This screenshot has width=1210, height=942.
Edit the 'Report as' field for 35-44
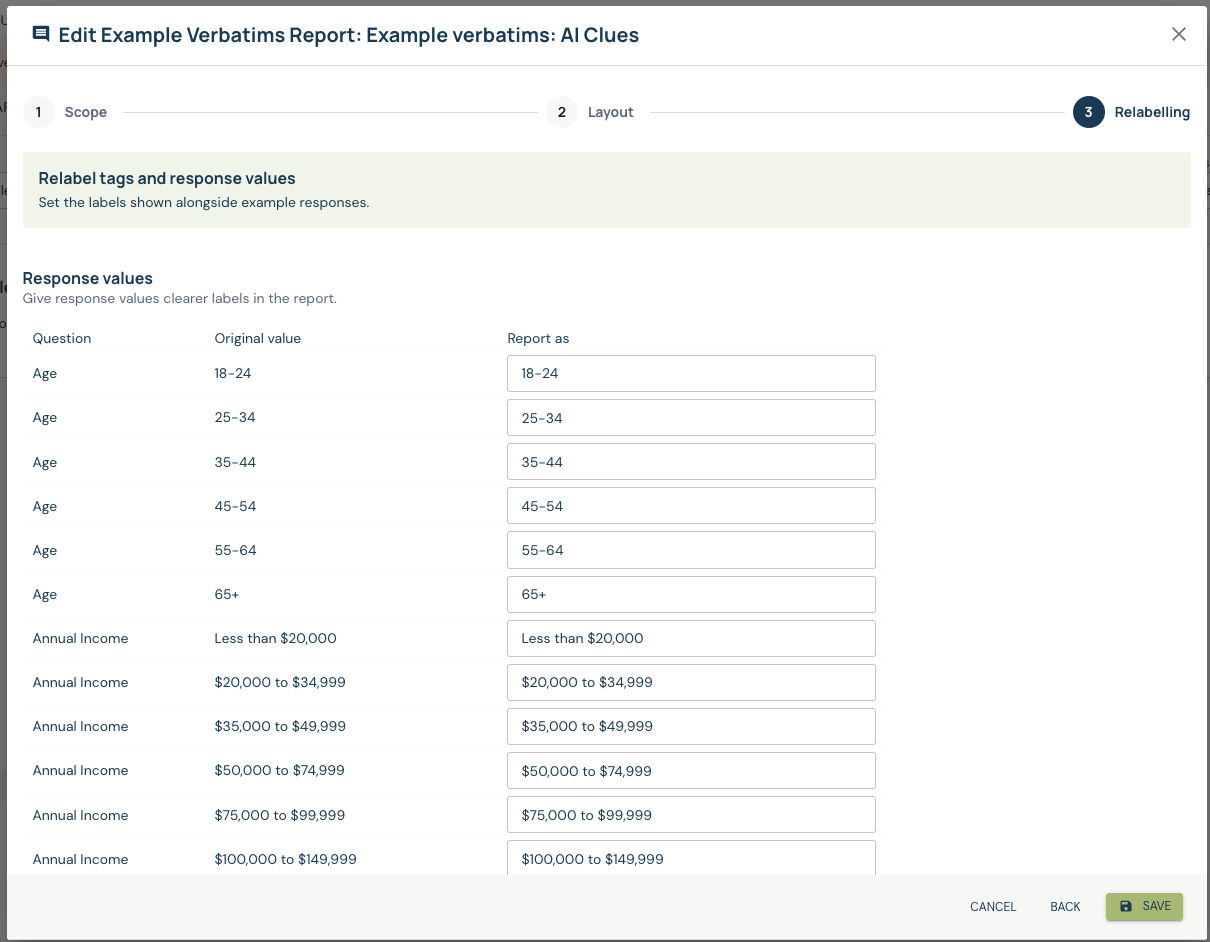click(x=691, y=462)
